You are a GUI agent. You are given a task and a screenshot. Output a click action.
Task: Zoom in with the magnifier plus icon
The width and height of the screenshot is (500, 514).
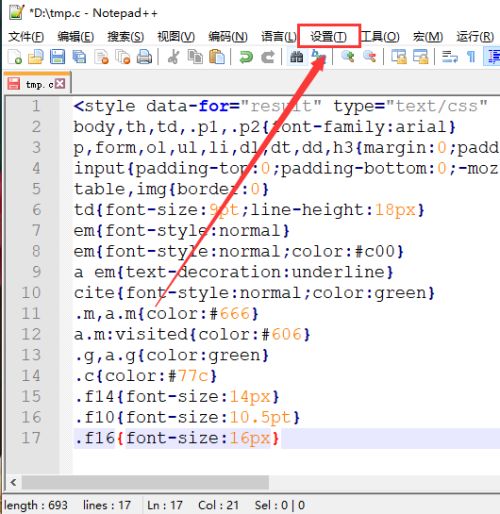click(348, 57)
